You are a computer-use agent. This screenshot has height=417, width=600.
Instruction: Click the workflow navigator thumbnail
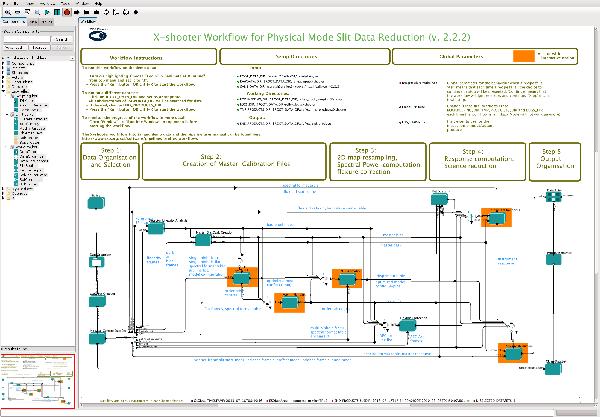click(x=37, y=382)
